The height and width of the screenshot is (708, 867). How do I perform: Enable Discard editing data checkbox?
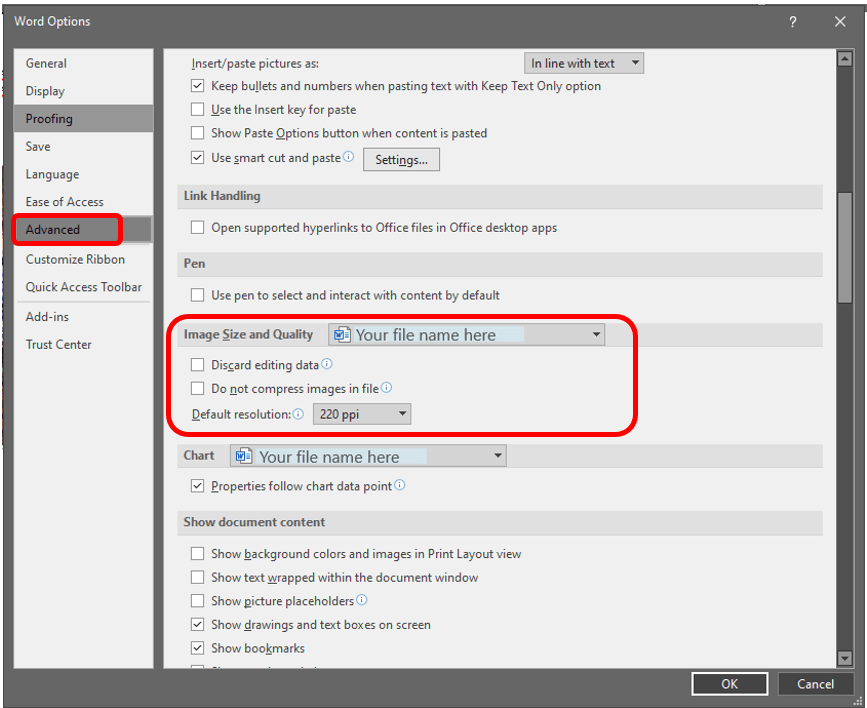point(198,365)
